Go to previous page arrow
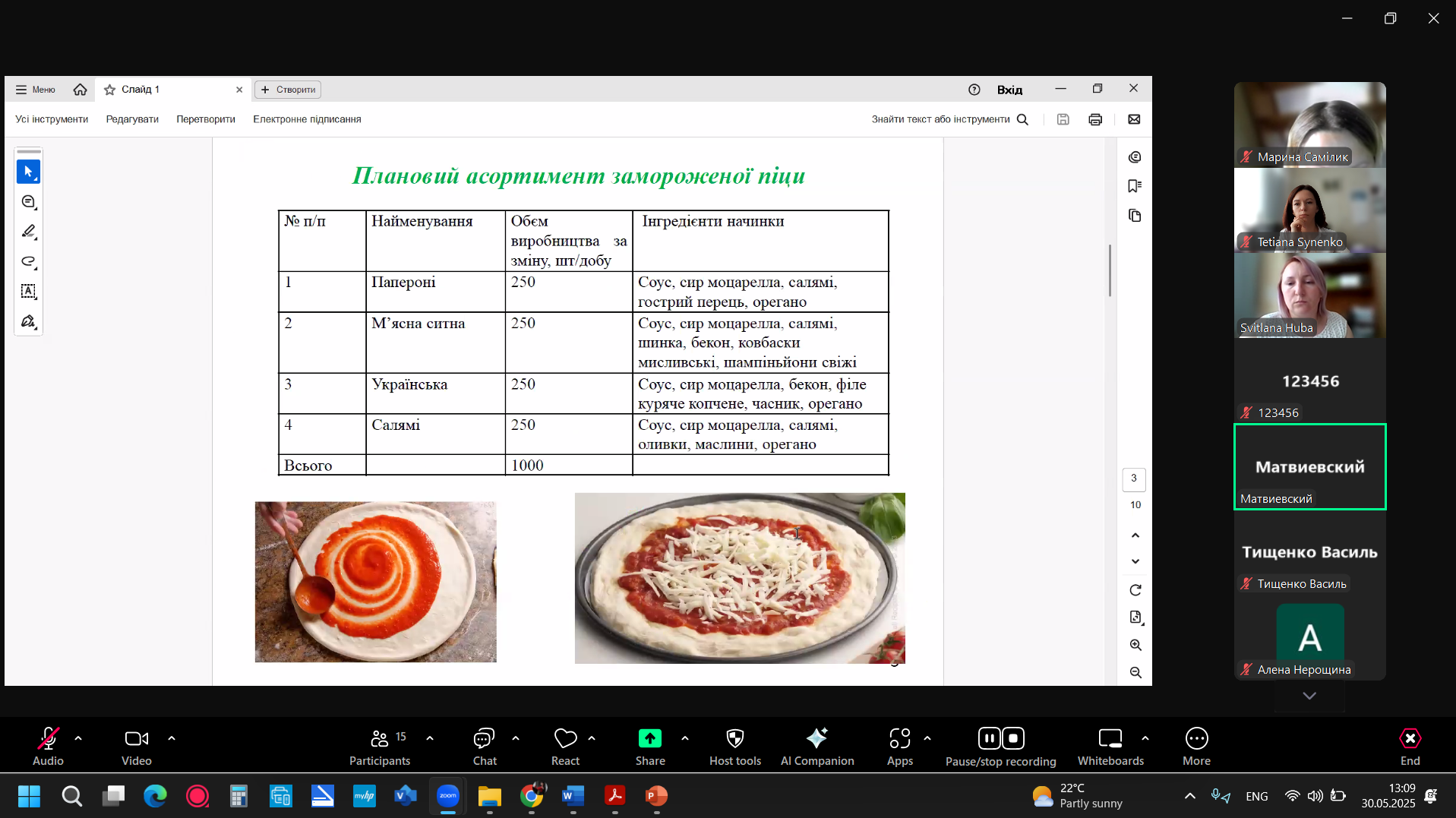 (1135, 535)
